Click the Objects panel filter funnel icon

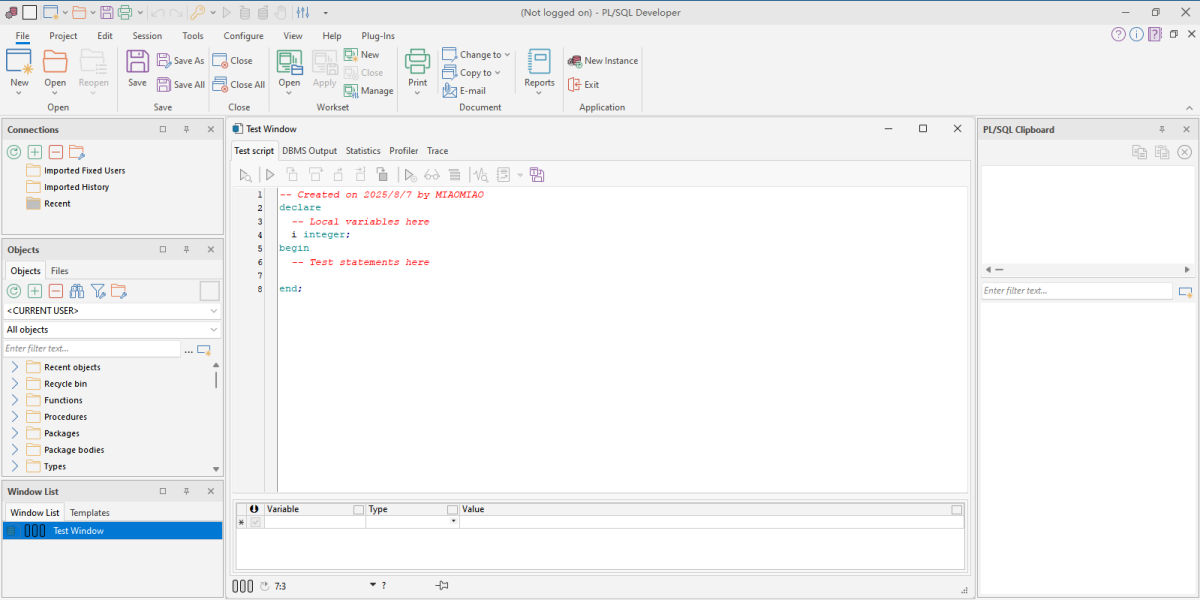[x=98, y=291]
